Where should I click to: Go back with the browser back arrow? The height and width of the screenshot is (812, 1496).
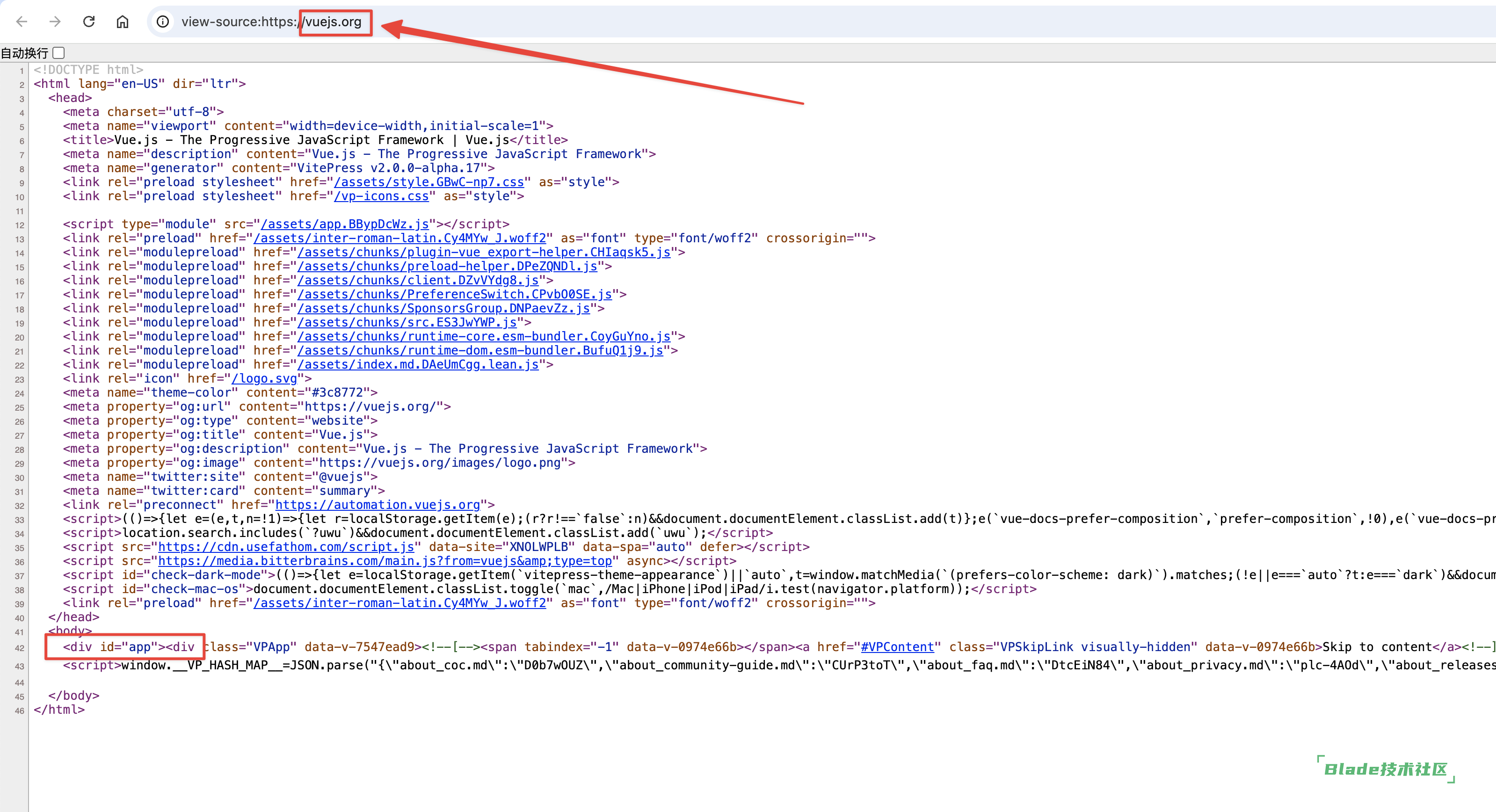pyautogui.click(x=22, y=22)
